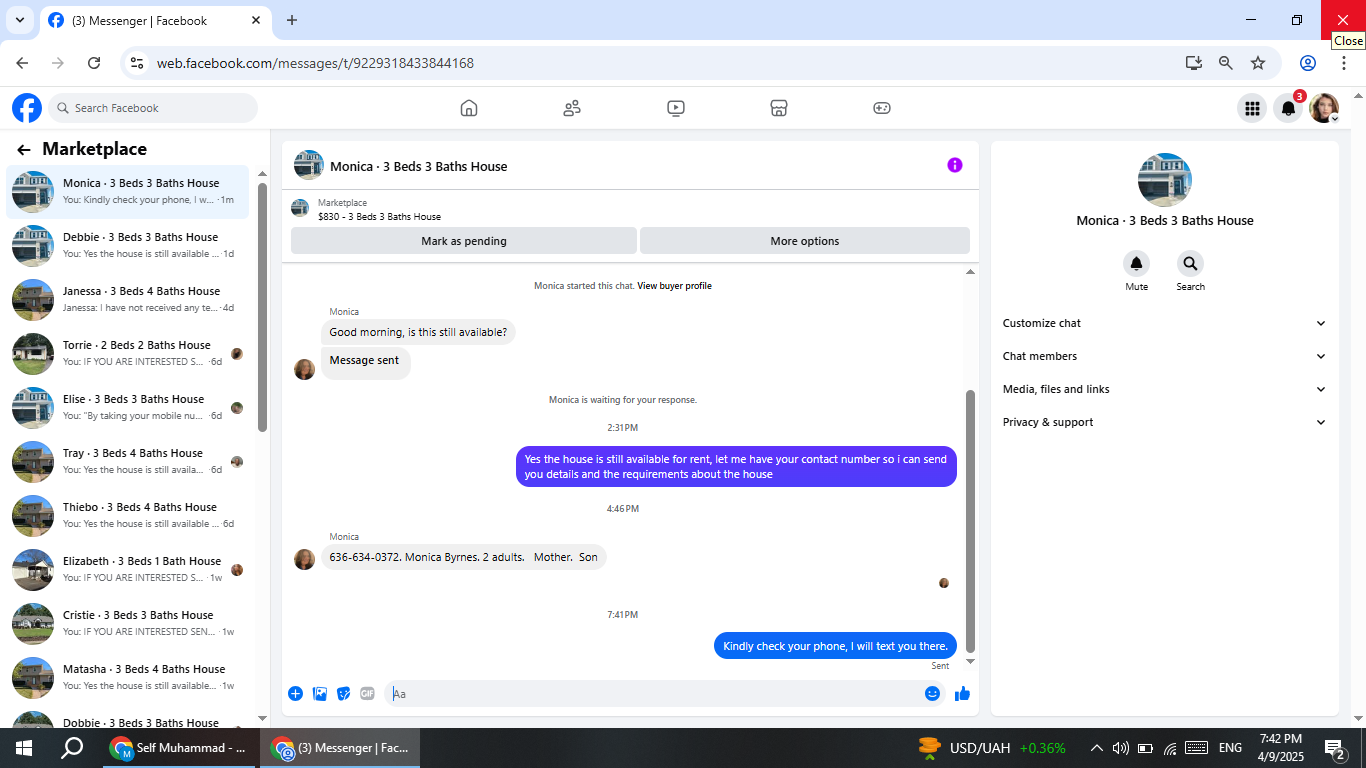Open Notifications bell with 3 badge
The image size is (1366, 768).
point(1289,108)
